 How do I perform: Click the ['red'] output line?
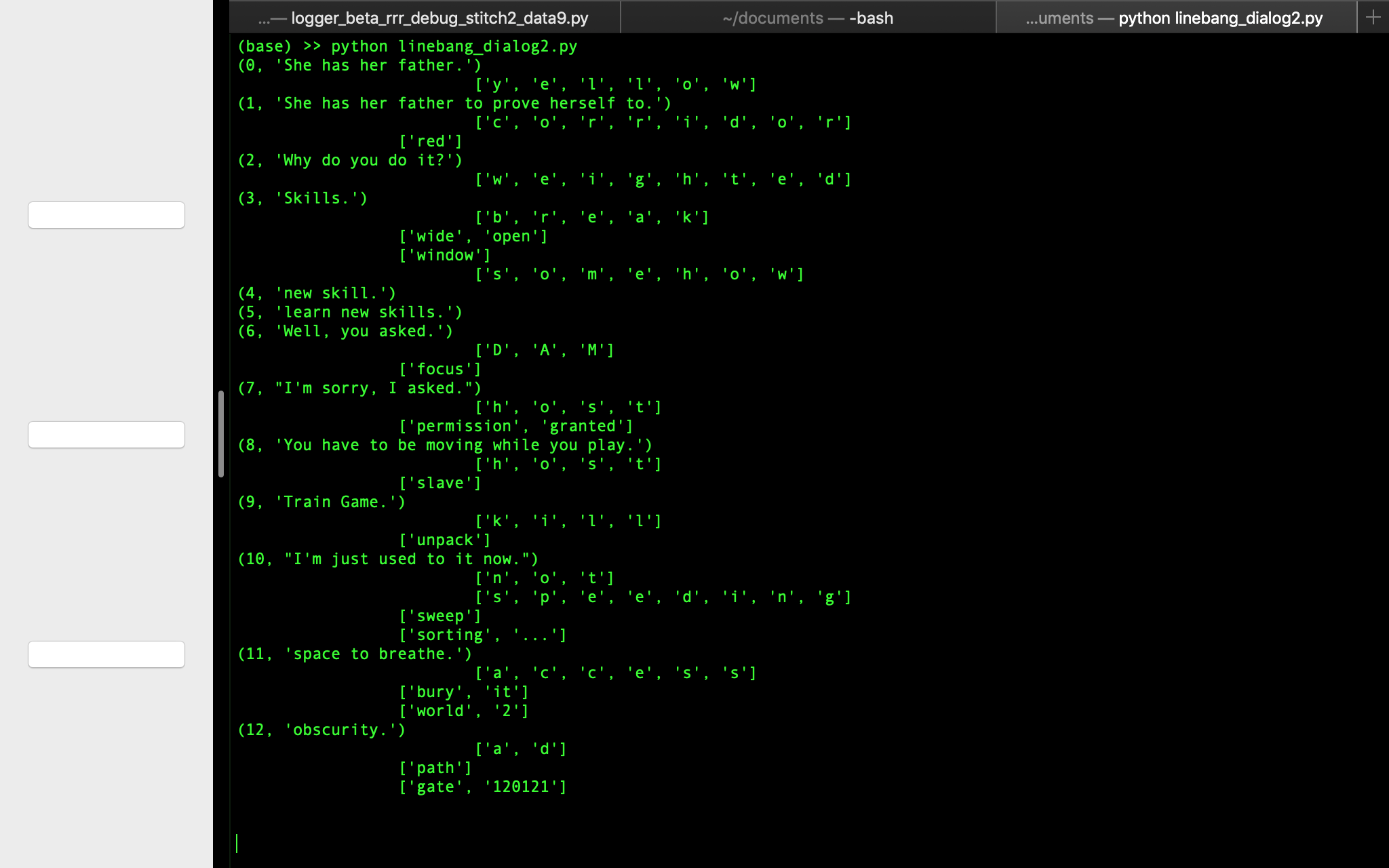pos(431,141)
